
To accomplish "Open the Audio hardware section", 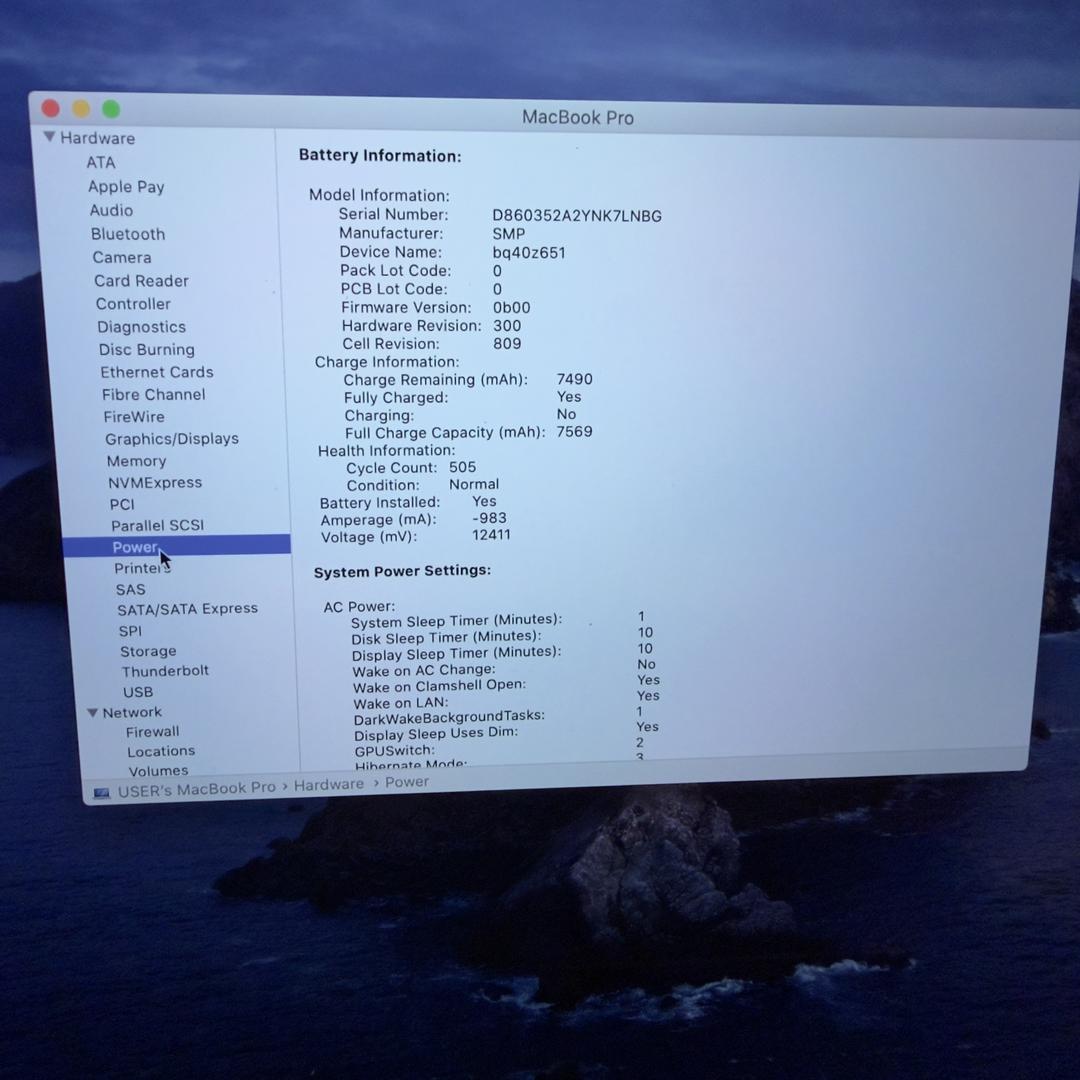I will pyautogui.click(x=111, y=210).
